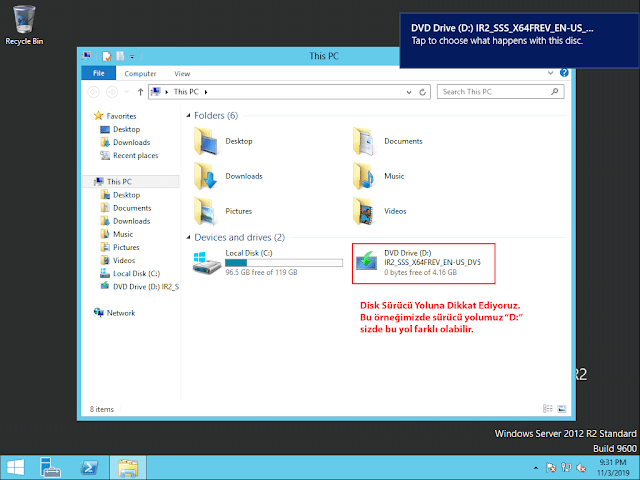Click the Properties quick access toolbar icon
Viewport: 640px width, 480px height.
pyautogui.click(x=107, y=56)
